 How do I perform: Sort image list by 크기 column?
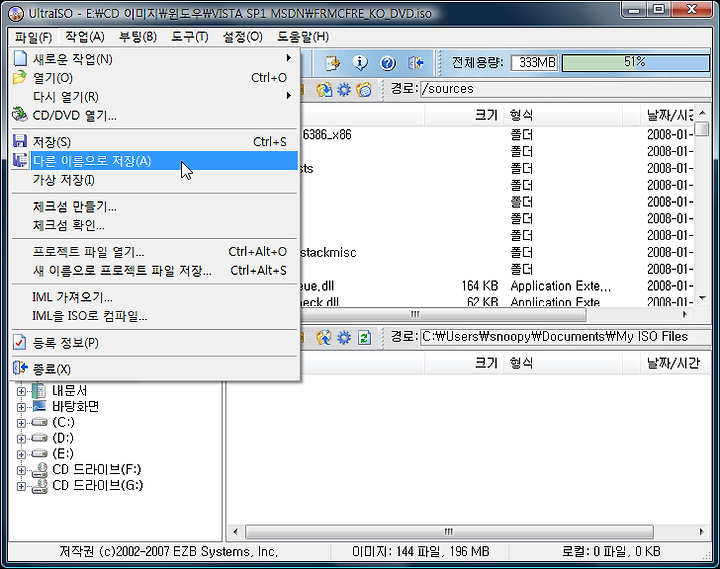click(x=464, y=115)
